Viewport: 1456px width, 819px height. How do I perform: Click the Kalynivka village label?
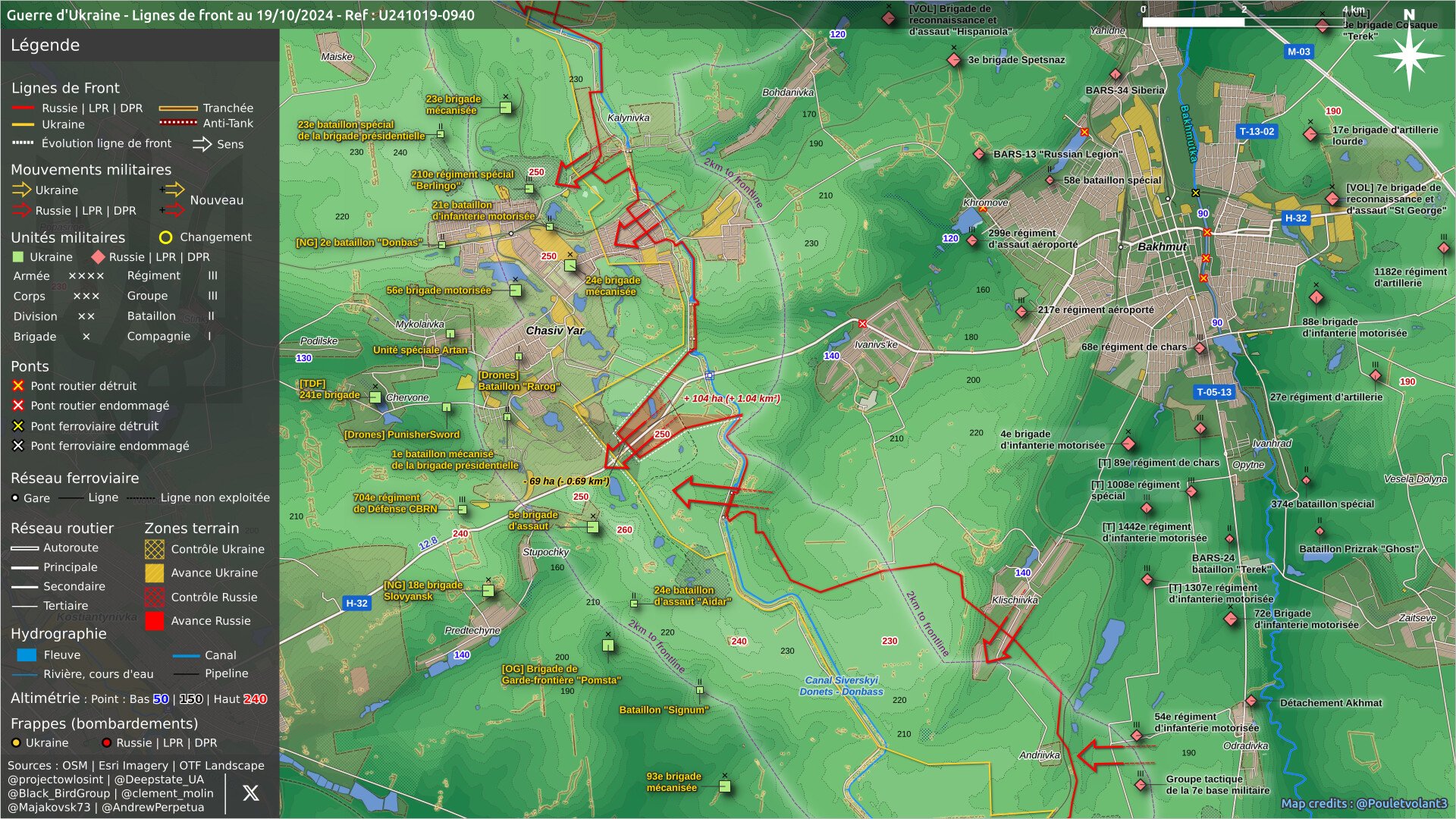coord(629,118)
